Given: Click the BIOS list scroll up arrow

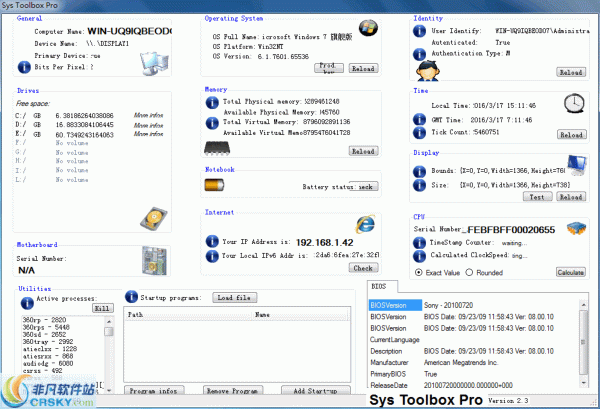Looking at the screenshot, I should tap(583, 305).
